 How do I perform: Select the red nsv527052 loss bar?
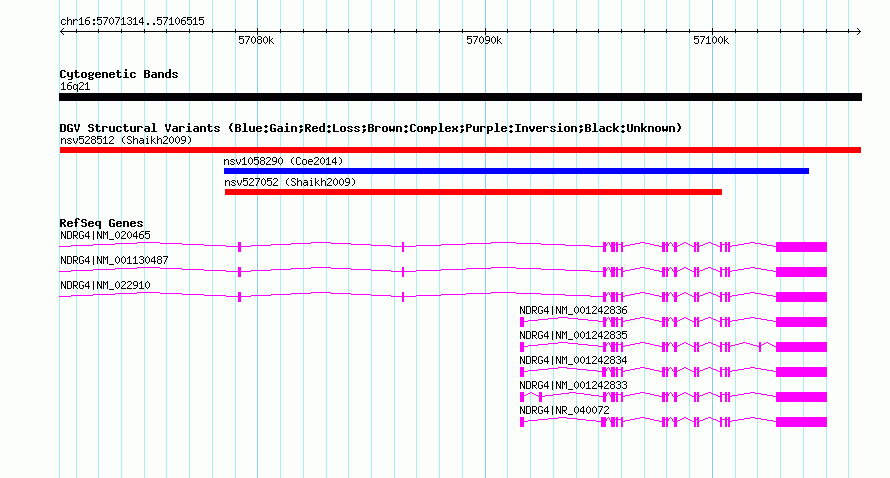473,192
